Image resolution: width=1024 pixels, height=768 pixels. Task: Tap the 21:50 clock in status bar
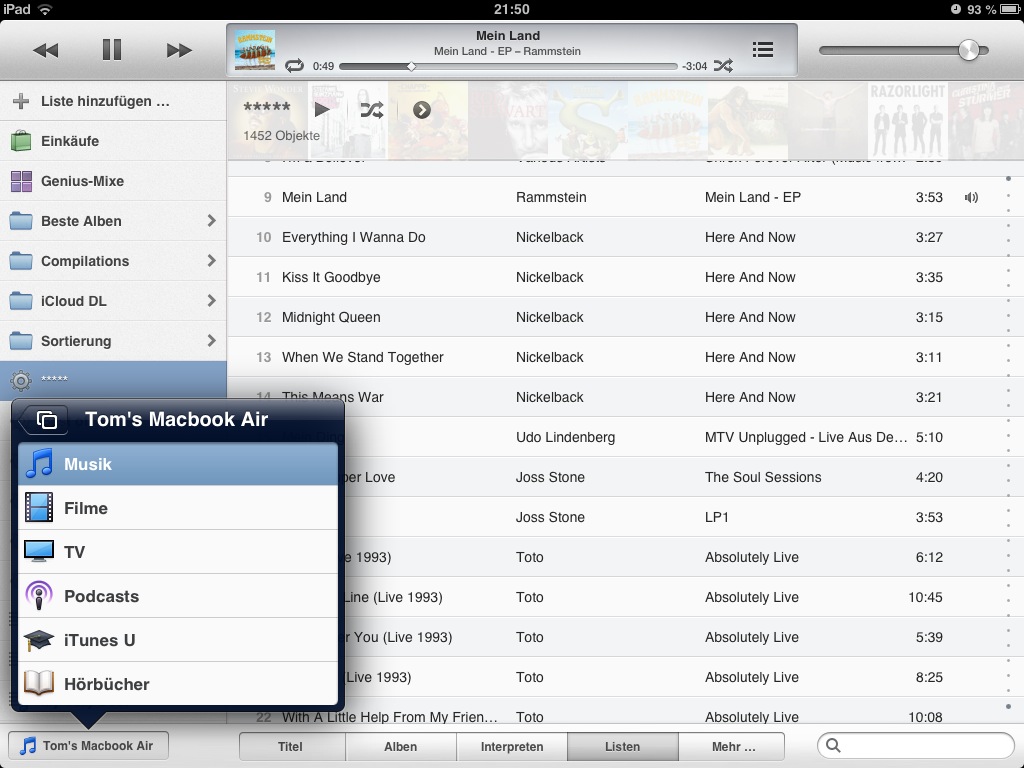[x=511, y=9]
